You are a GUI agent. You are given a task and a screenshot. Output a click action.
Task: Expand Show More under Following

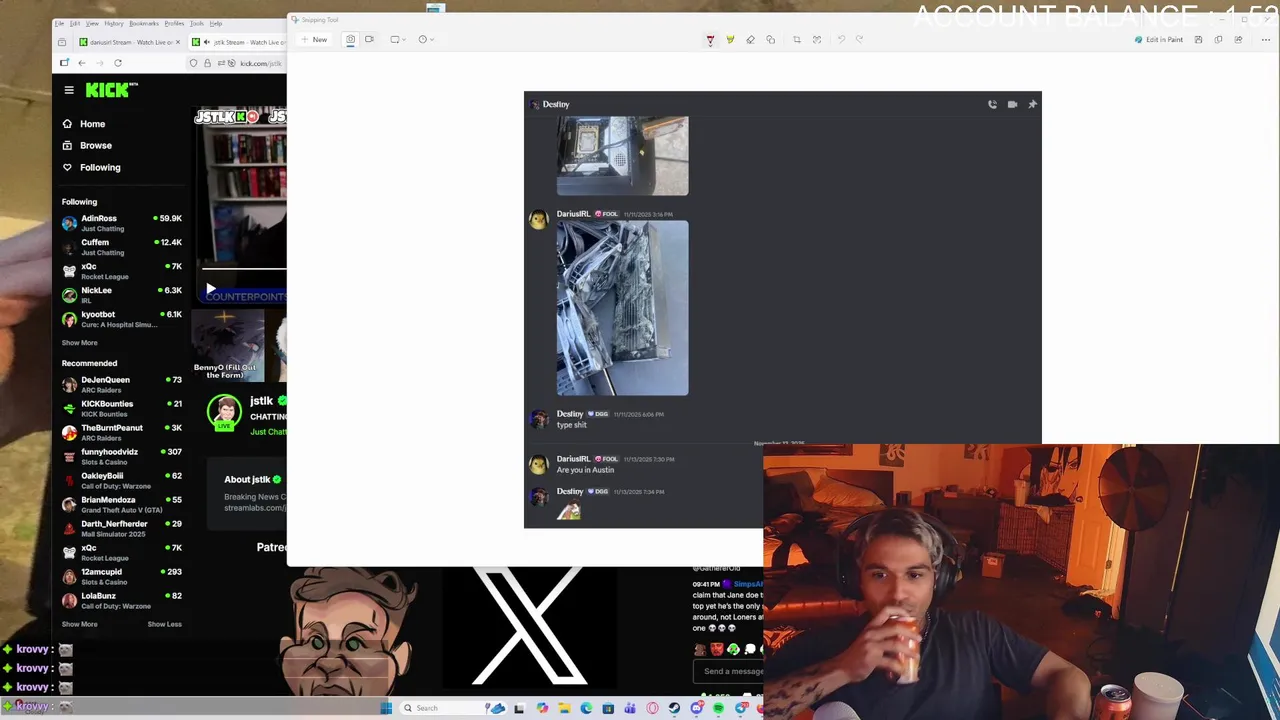pyautogui.click(x=80, y=343)
